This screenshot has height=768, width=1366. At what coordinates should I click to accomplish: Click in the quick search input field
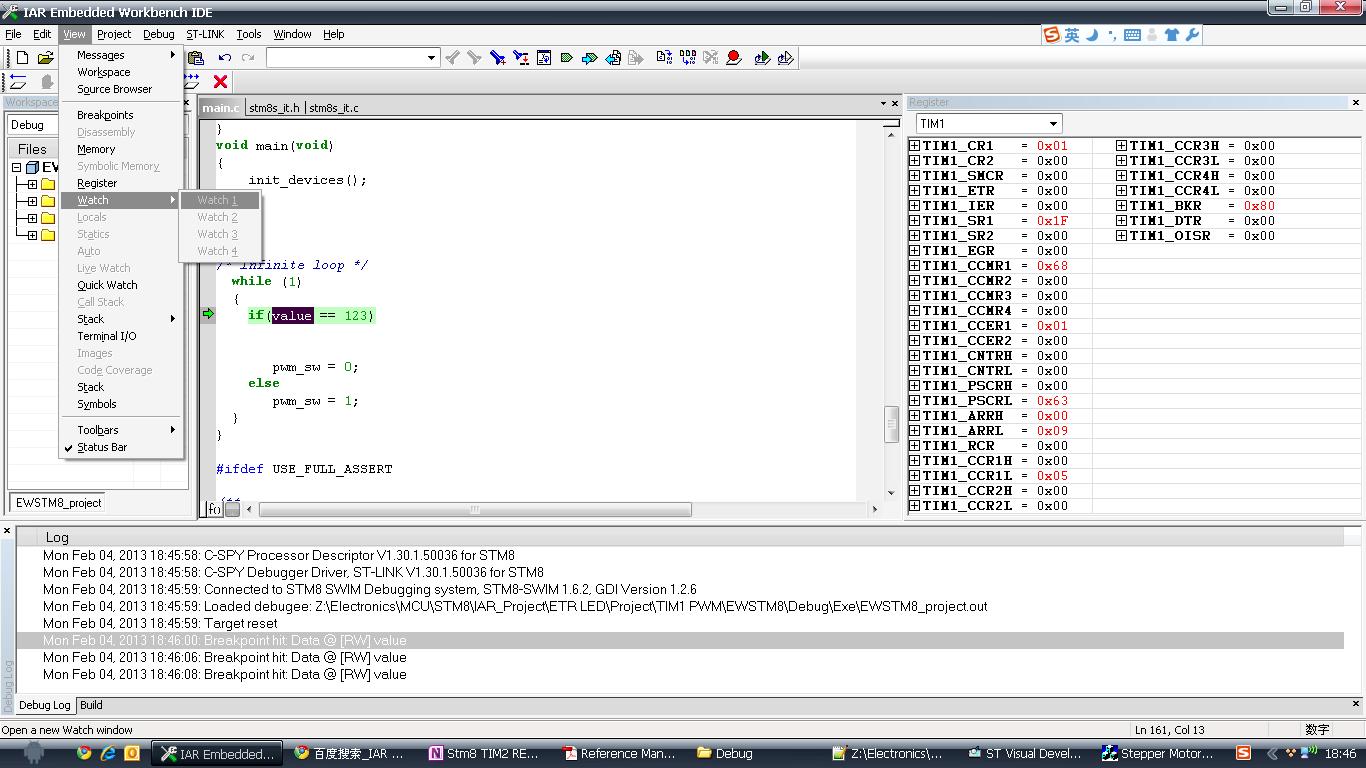[345, 58]
